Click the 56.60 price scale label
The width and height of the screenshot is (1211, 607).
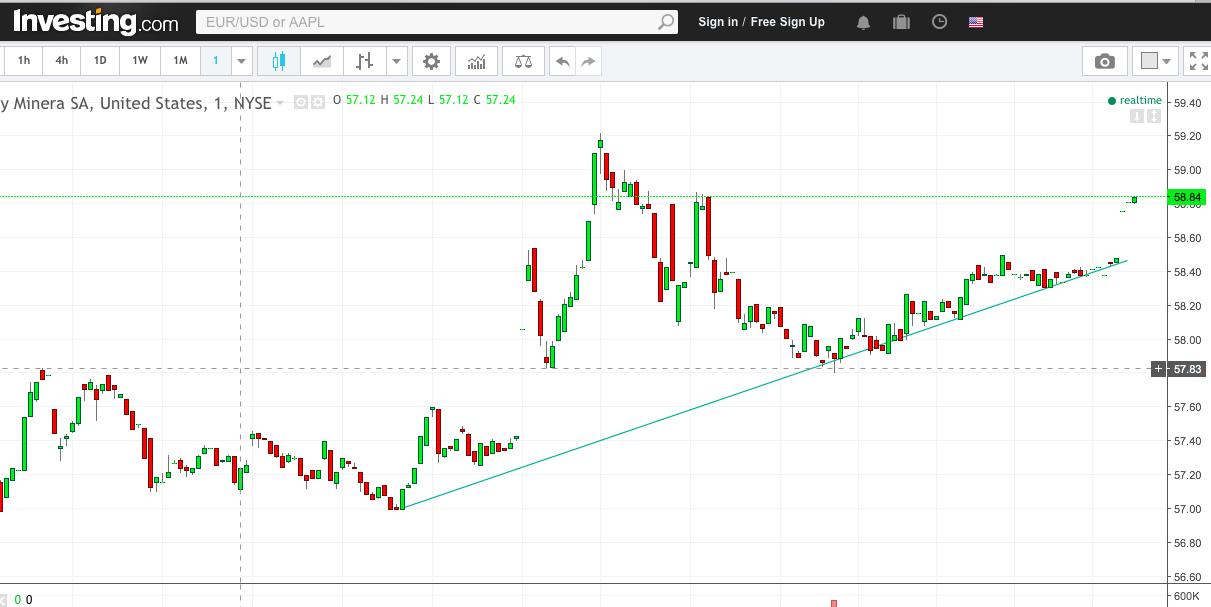[1187, 577]
